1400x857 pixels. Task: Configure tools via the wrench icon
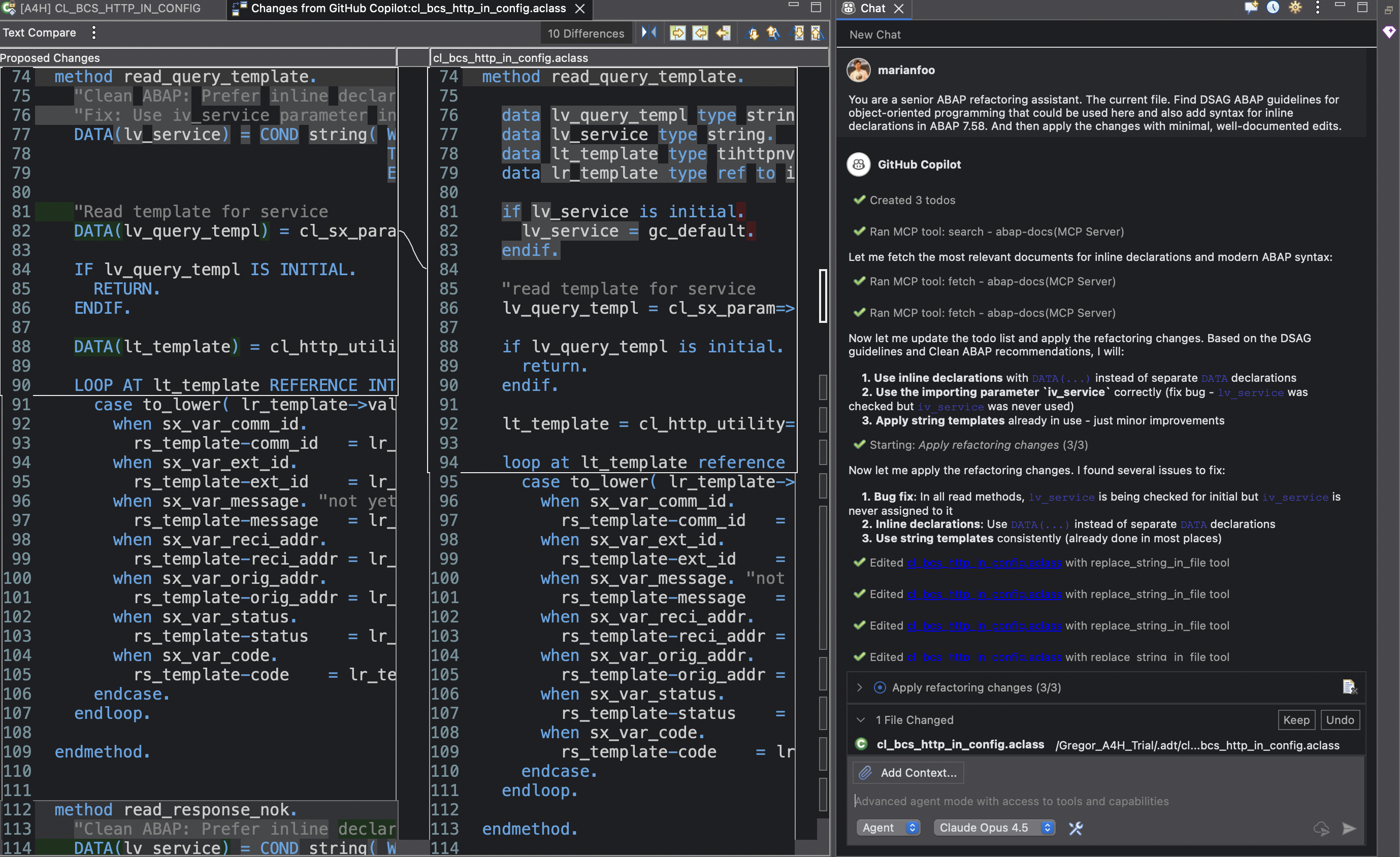[1076, 828]
